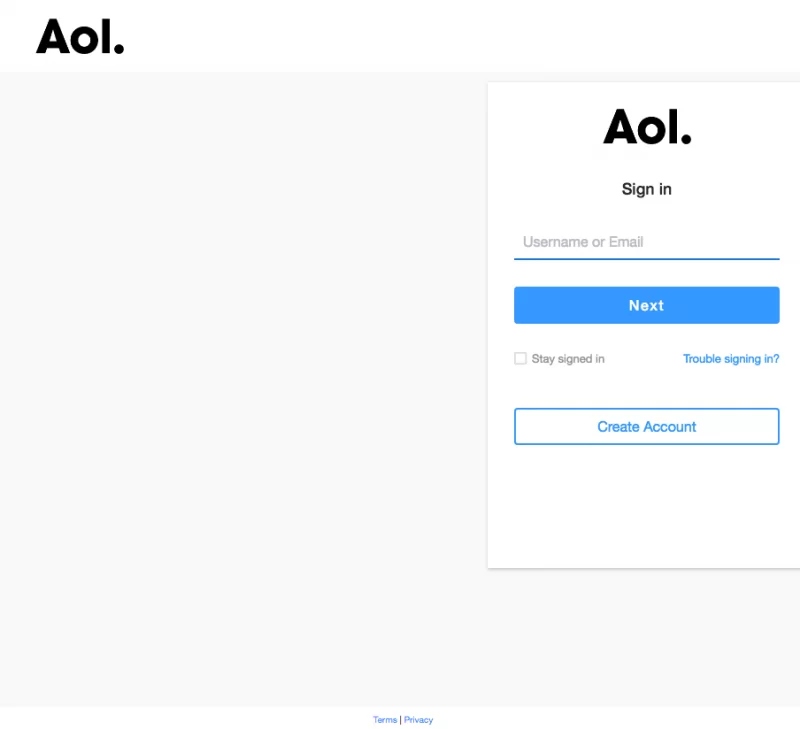Click the Aol logo in the top-left header
This screenshot has width=800, height=729.
[79, 38]
